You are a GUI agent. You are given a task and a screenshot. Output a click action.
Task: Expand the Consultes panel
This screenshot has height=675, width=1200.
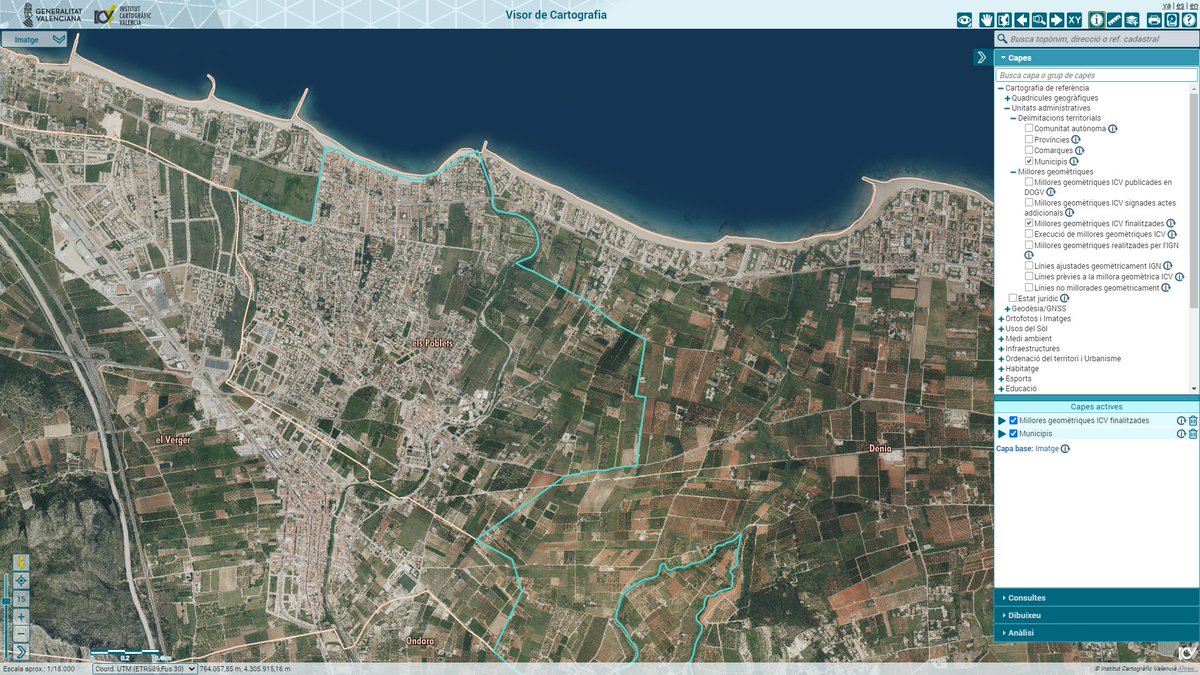click(1096, 598)
